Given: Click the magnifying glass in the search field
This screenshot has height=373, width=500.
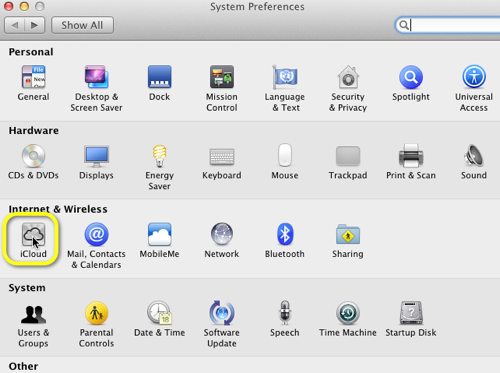Looking at the screenshot, I should point(404,25).
